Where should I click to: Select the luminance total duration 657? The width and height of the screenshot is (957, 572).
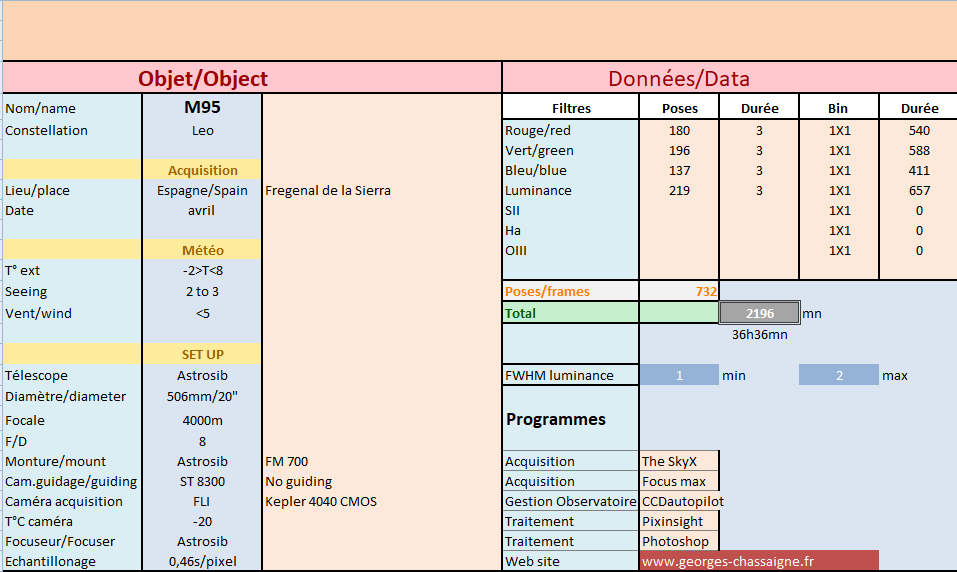[919, 190]
